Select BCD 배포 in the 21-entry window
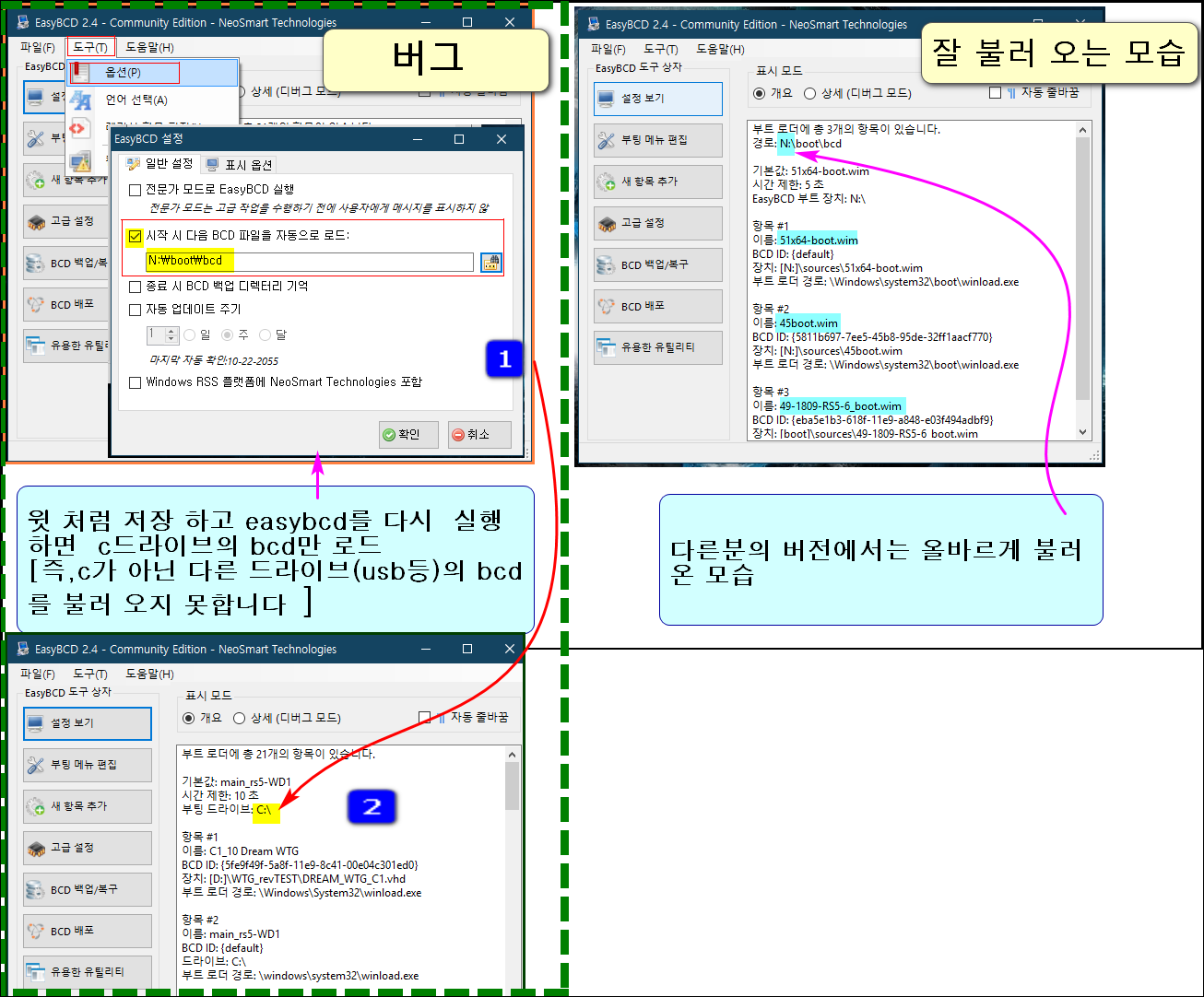The height and width of the screenshot is (997, 1204). pos(88,931)
